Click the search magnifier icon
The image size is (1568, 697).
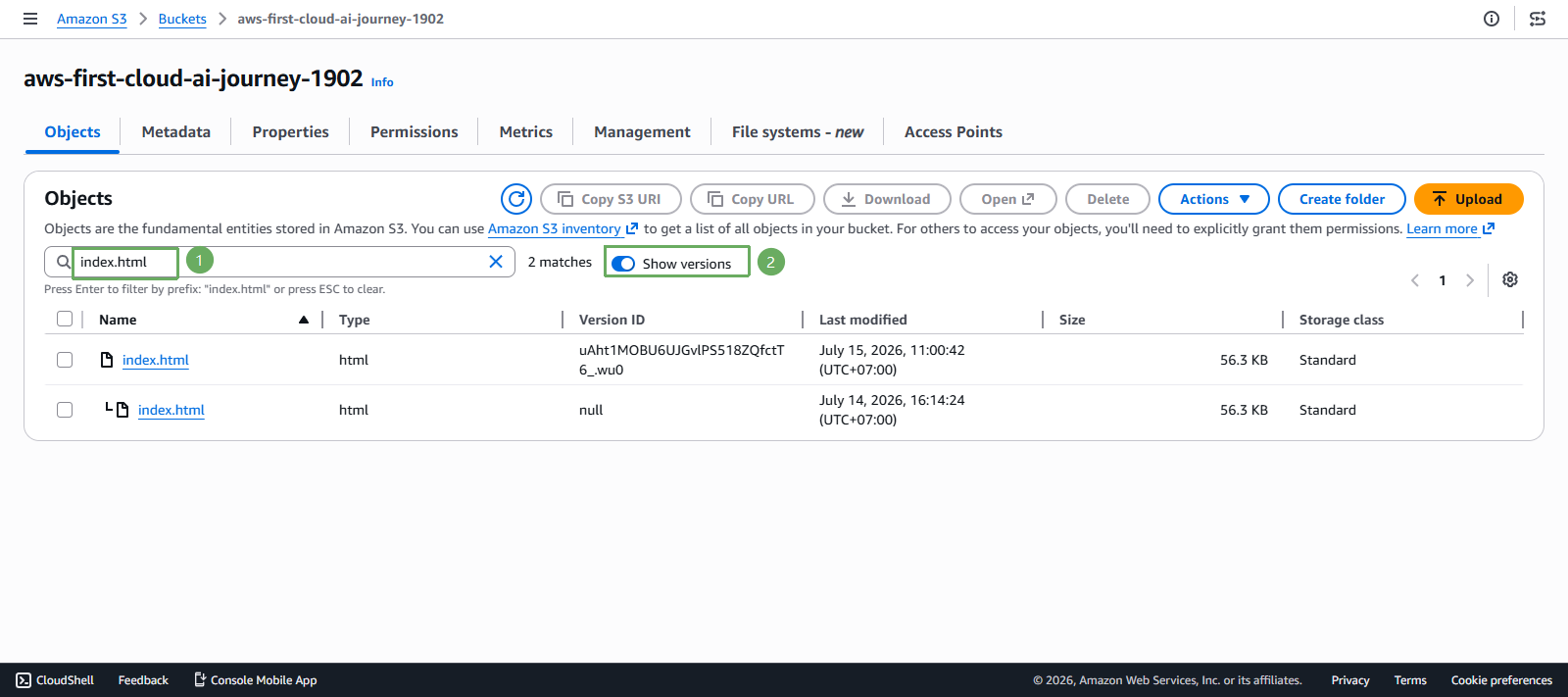[x=63, y=262]
